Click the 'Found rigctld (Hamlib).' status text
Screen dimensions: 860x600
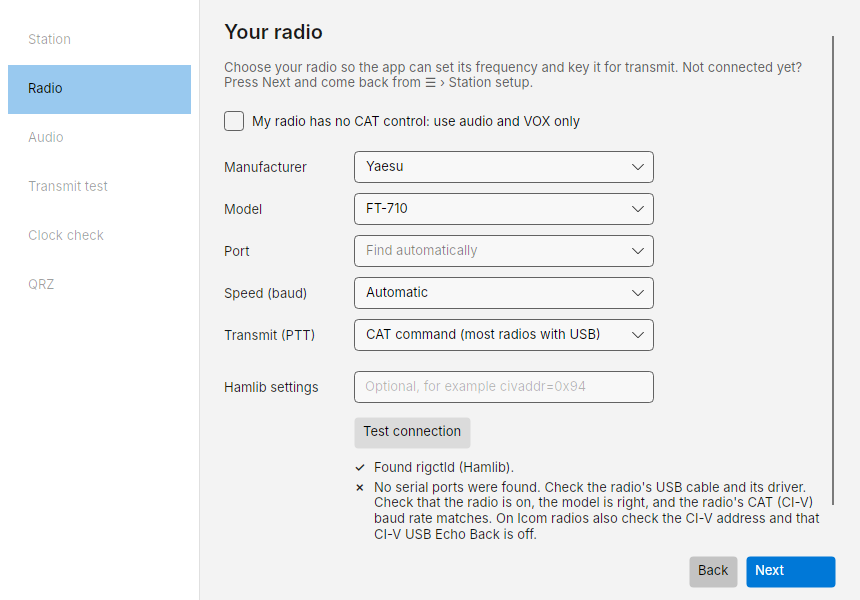444,467
